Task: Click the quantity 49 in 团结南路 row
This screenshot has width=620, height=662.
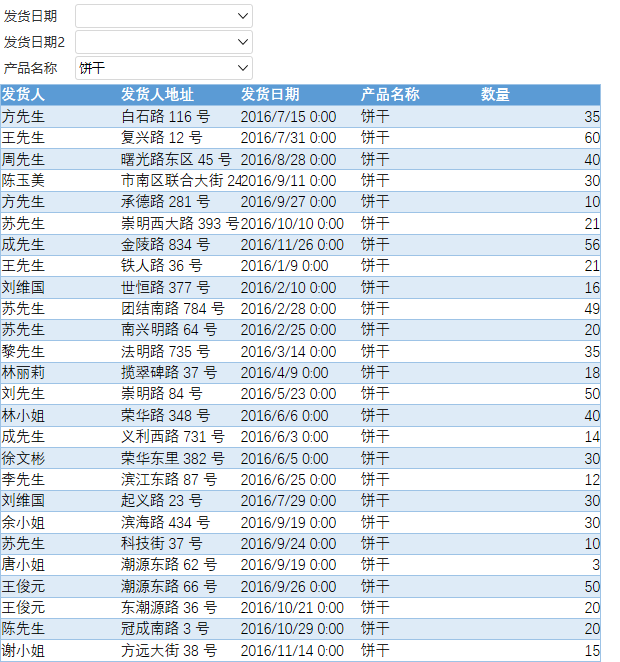Action: [x=592, y=309]
